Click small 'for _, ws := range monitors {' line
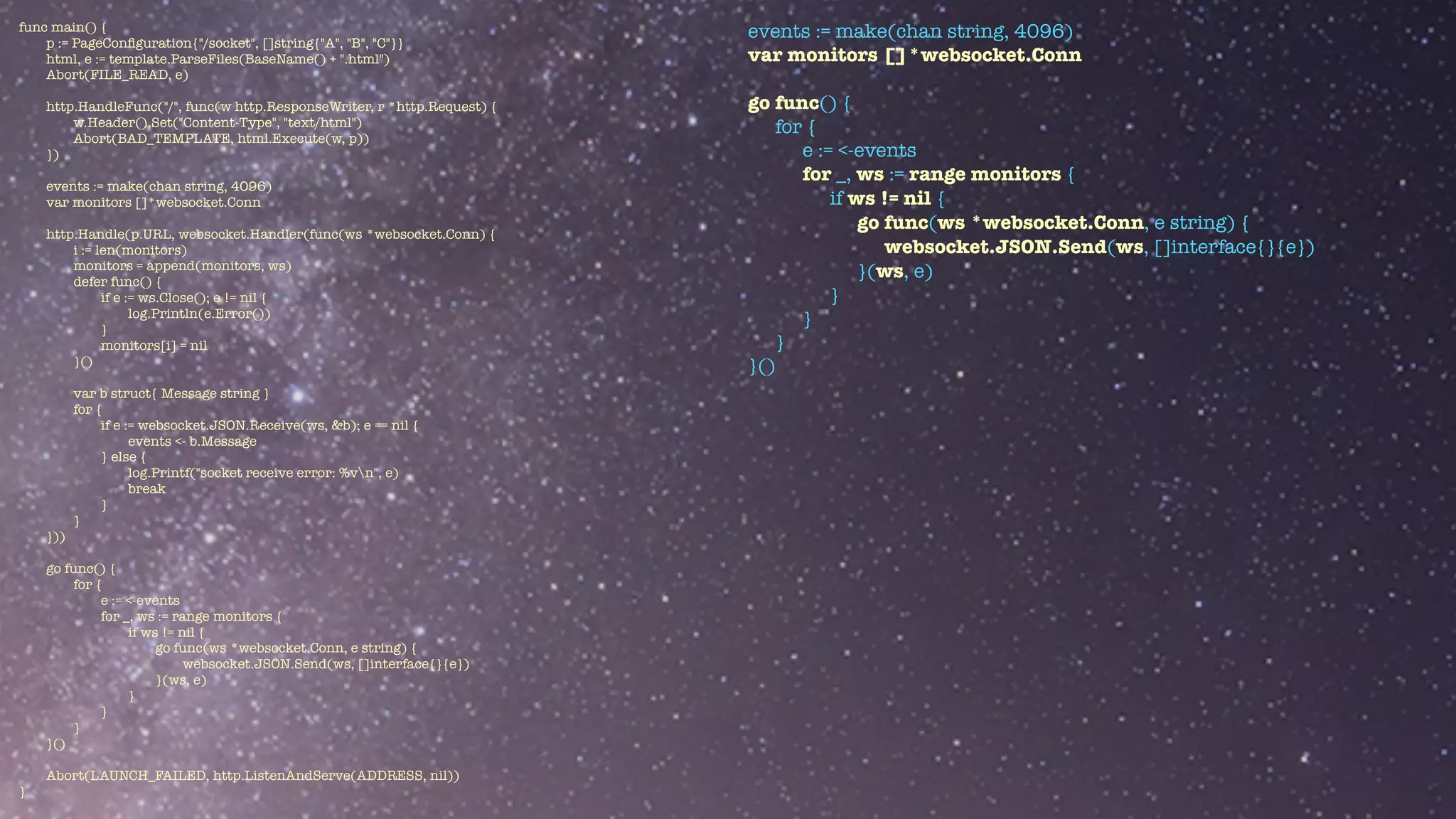Screen dimensions: 1456x819 (191, 616)
